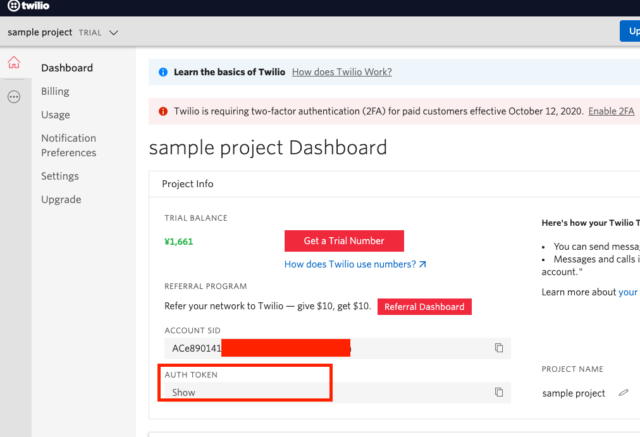Image resolution: width=640 pixels, height=437 pixels.
Task: Click the trial balance ¥1,661 amount
Action: (x=178, y=242)
